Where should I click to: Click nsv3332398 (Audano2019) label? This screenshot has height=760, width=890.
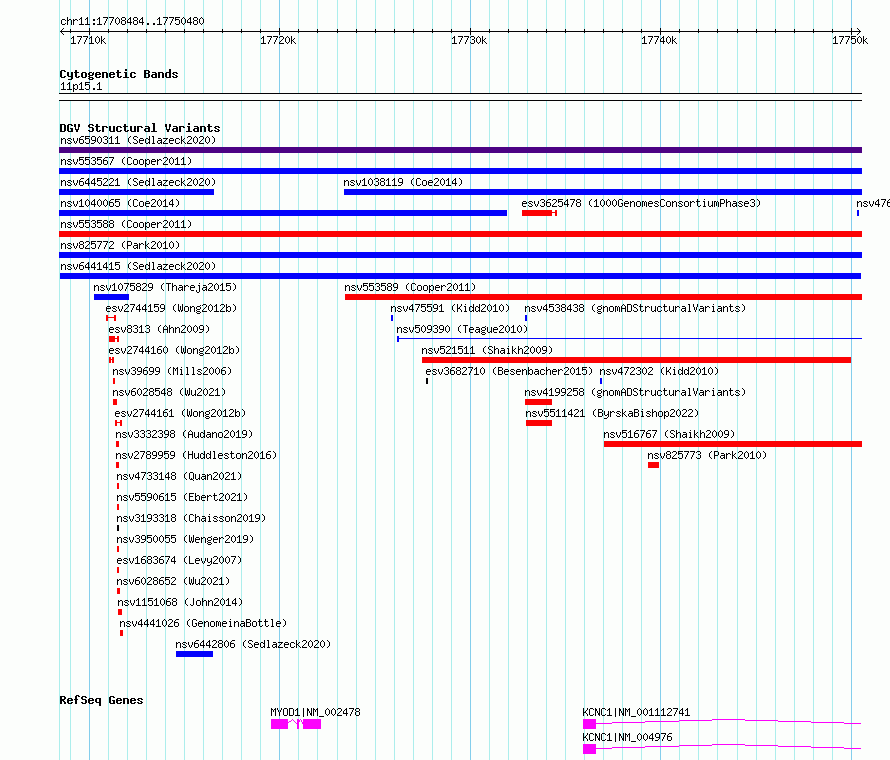(x=184, y=434)
